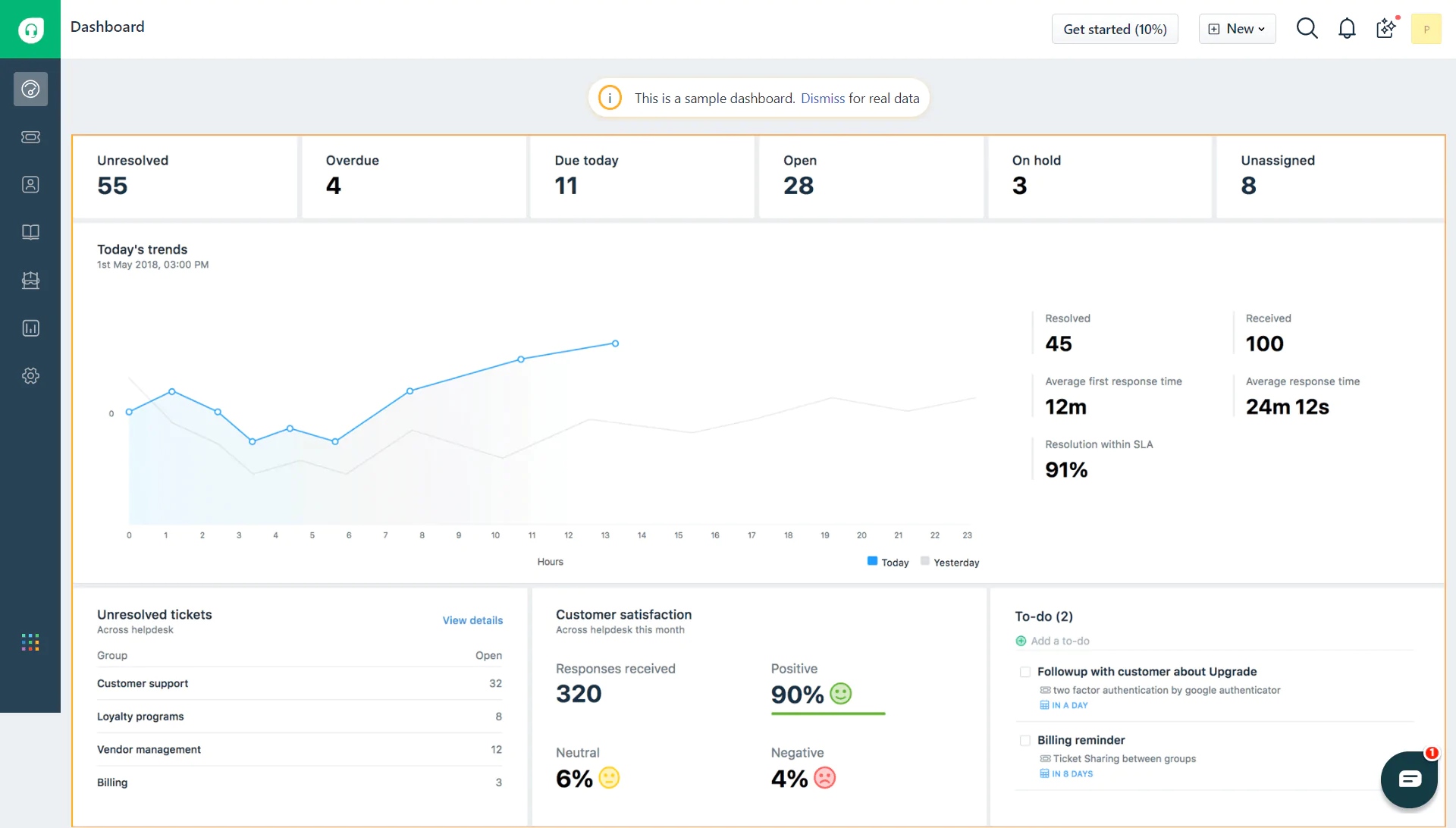Click the Positive 90% satisfaction value
This screenshot has height=828, width=1456.
[797, 695]
